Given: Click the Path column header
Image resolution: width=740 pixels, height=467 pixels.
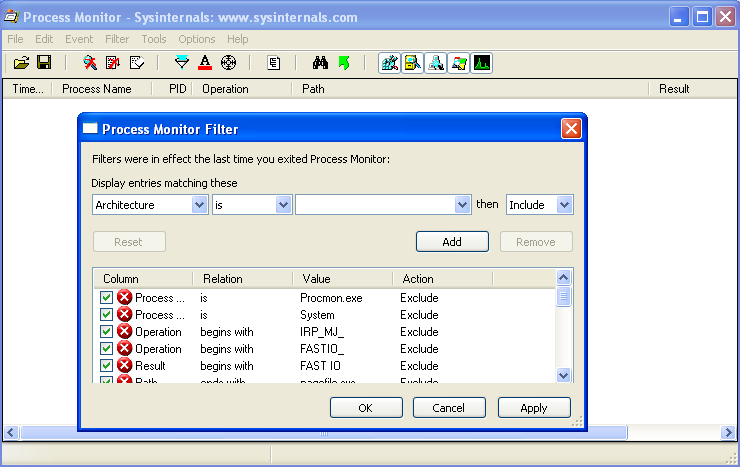Looking at the screenshot, I should (x=470, y=89).
